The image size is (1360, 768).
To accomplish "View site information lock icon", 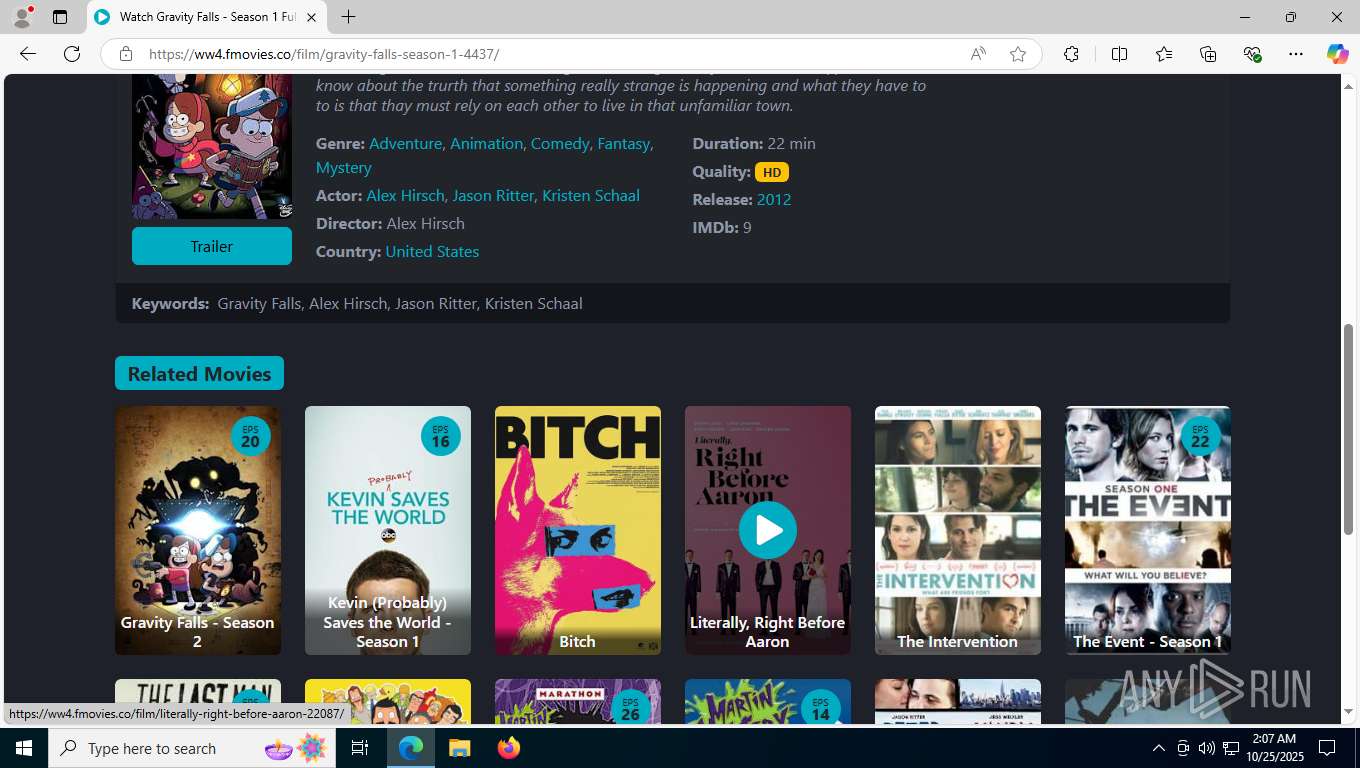I will [x=125, y=54].
